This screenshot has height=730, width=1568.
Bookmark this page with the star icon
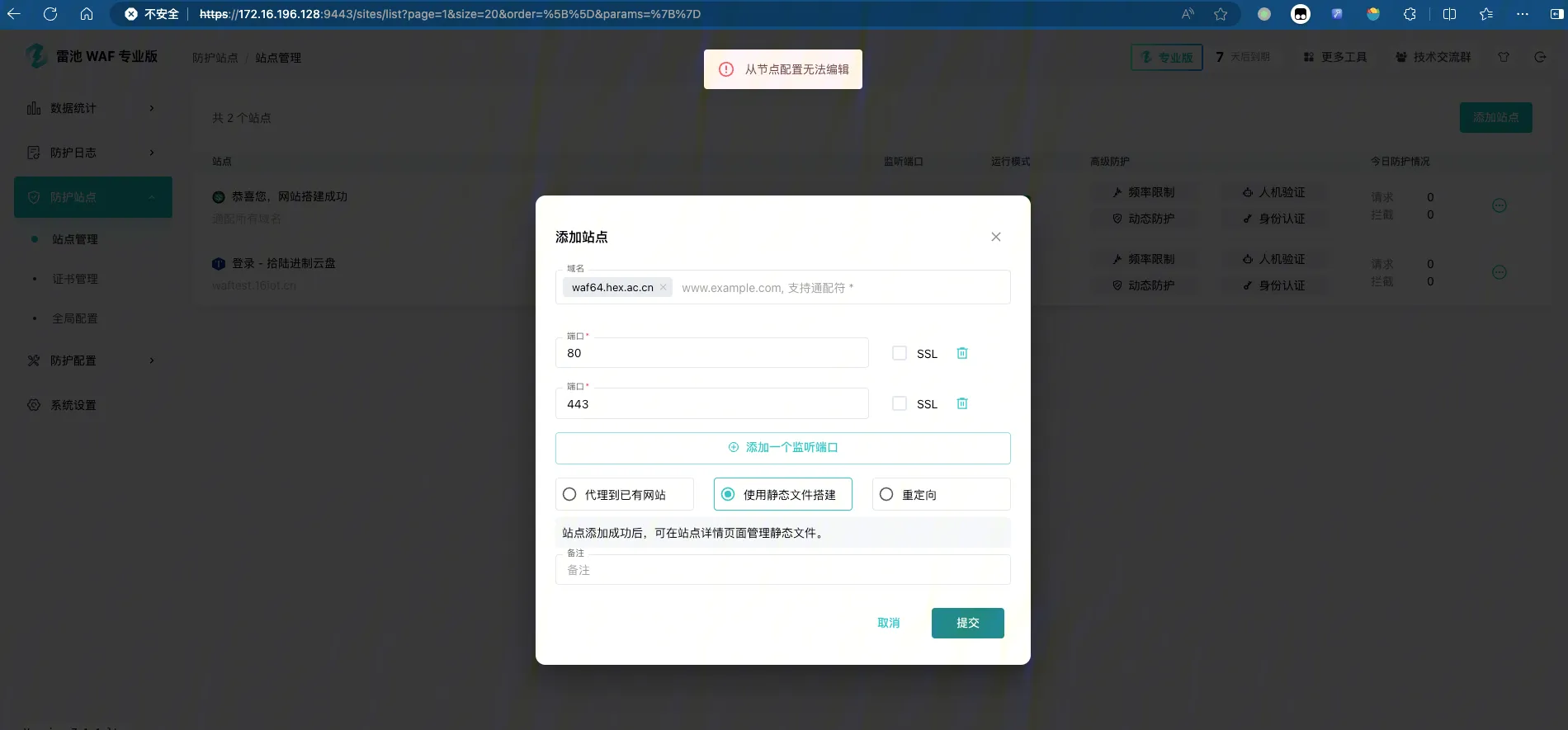click(1221, 14)
